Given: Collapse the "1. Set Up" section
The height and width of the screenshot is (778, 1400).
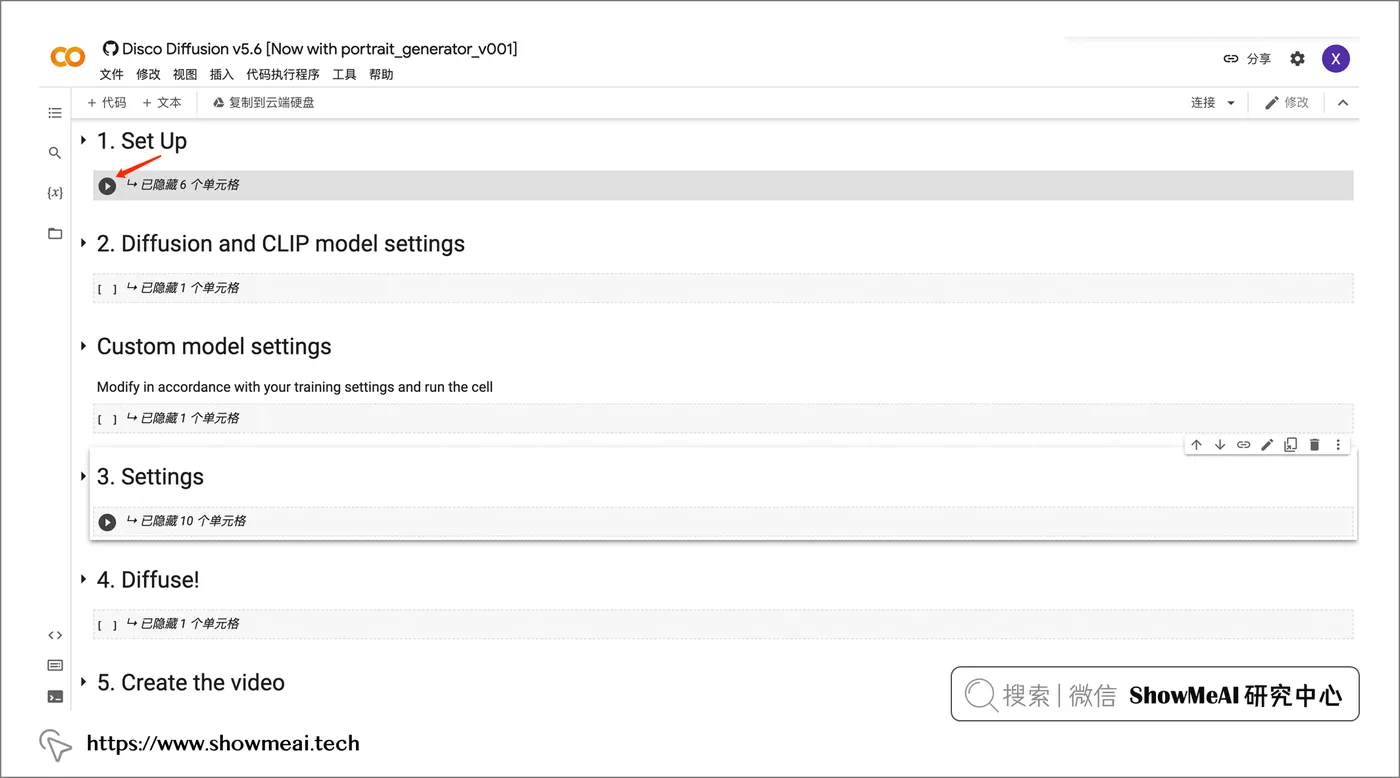Looking at the screenshot, I should pyautogui.click(x=83, y=141).
